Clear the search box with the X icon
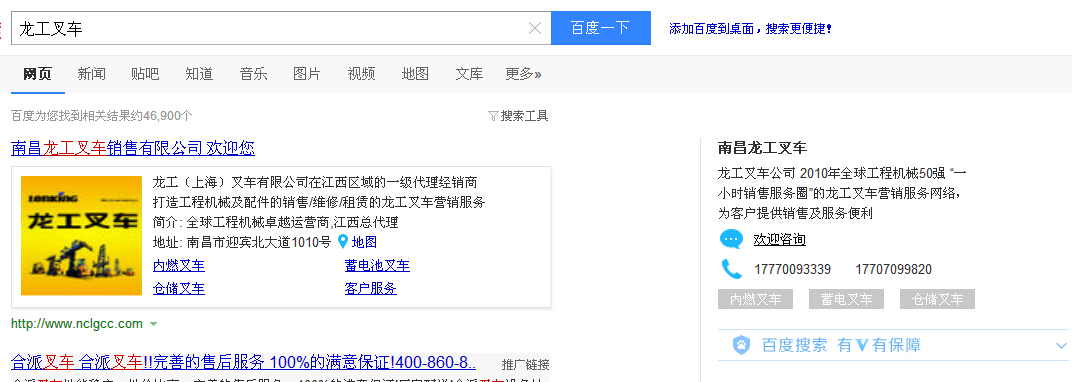Screen dimensions: 1072x382 pyautogui.click(x=535, y=28)
